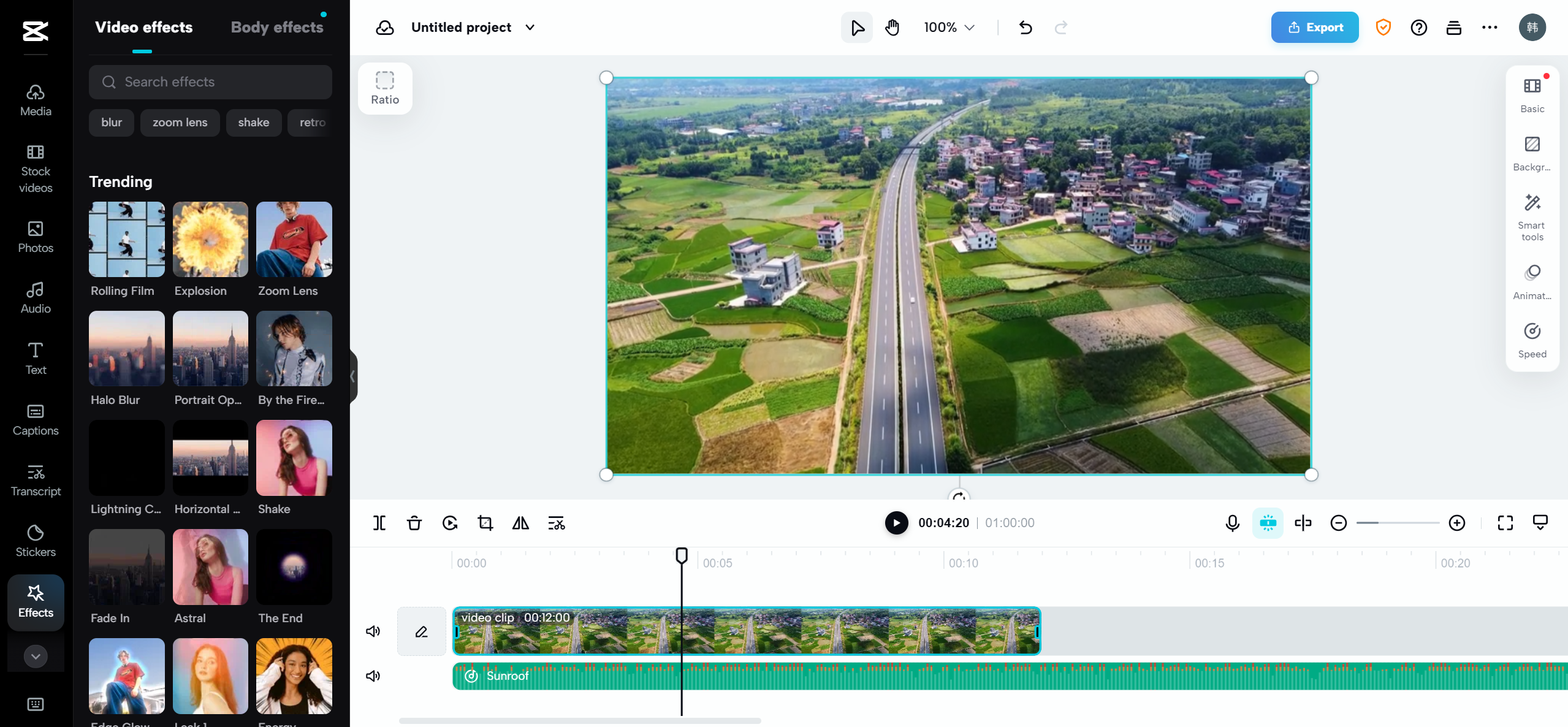Image resolution: width=1568 pixels, height=727 pixels.
Task: Mute the video clip track
Action: pos(373,631)
